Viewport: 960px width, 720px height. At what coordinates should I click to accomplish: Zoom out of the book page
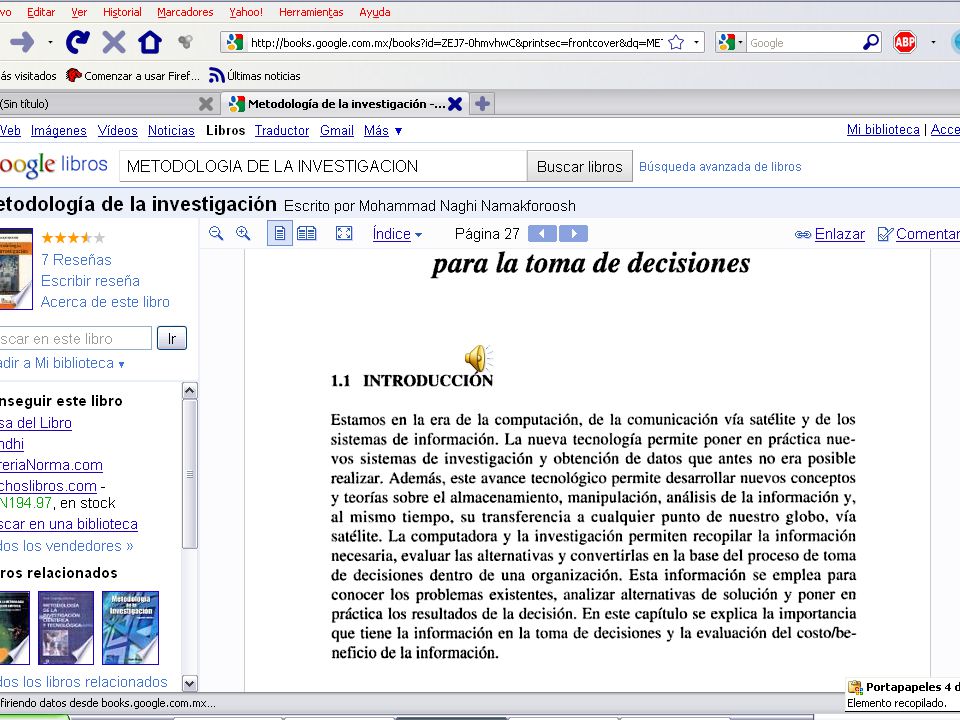[x=216, y=233]
